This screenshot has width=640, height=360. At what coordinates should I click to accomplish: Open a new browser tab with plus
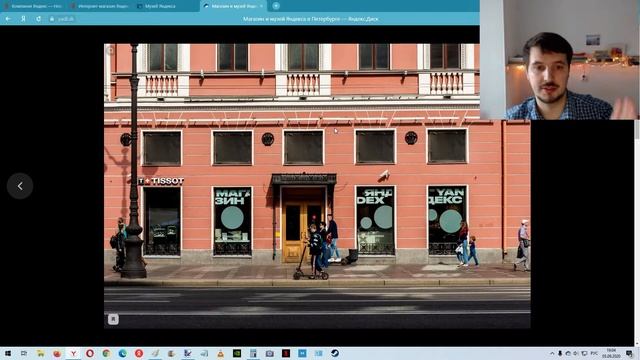point(276,6)
